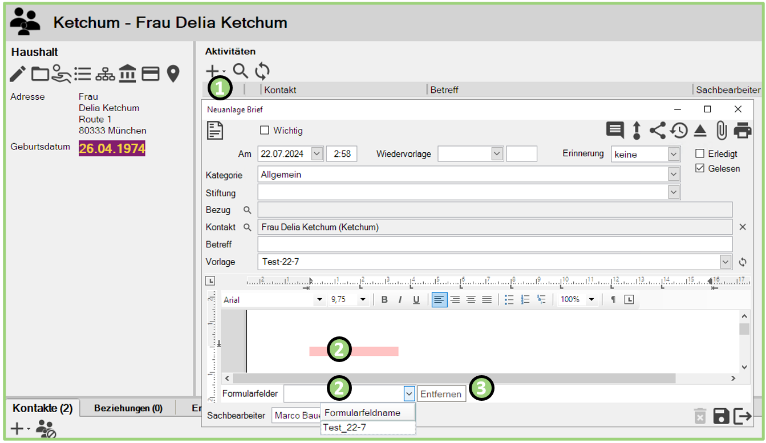766x443 pixels.
Task: Enable the Wichtig checkbox
Action: [x=265, y=130]
